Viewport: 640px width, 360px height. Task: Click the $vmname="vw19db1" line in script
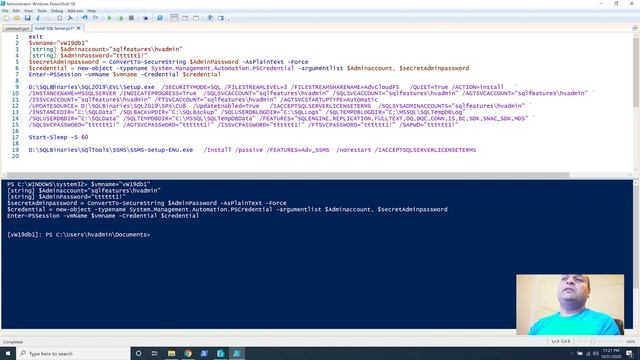58,43
